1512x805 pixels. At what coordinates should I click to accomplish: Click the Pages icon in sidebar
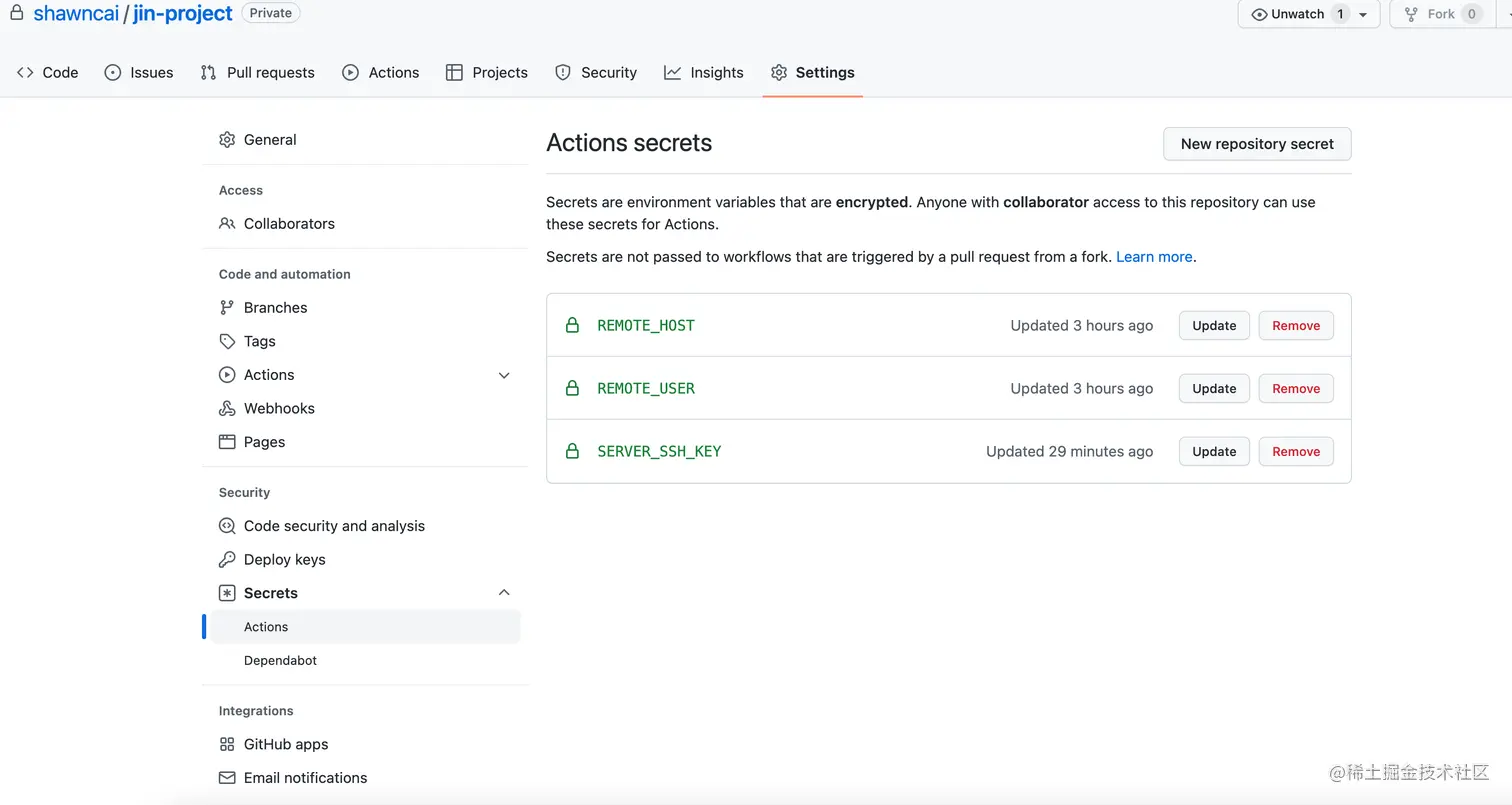click(227, 442)
